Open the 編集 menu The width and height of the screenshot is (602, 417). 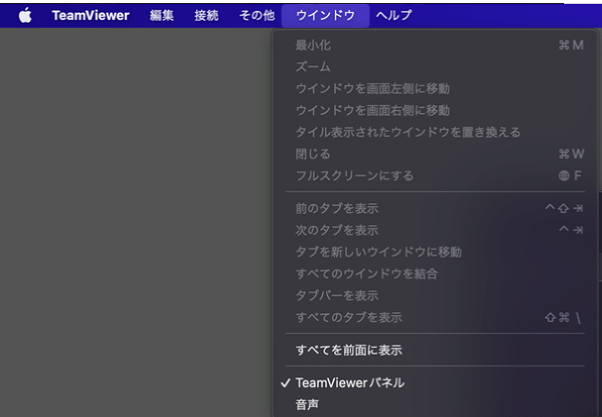(x=162, y=16)
